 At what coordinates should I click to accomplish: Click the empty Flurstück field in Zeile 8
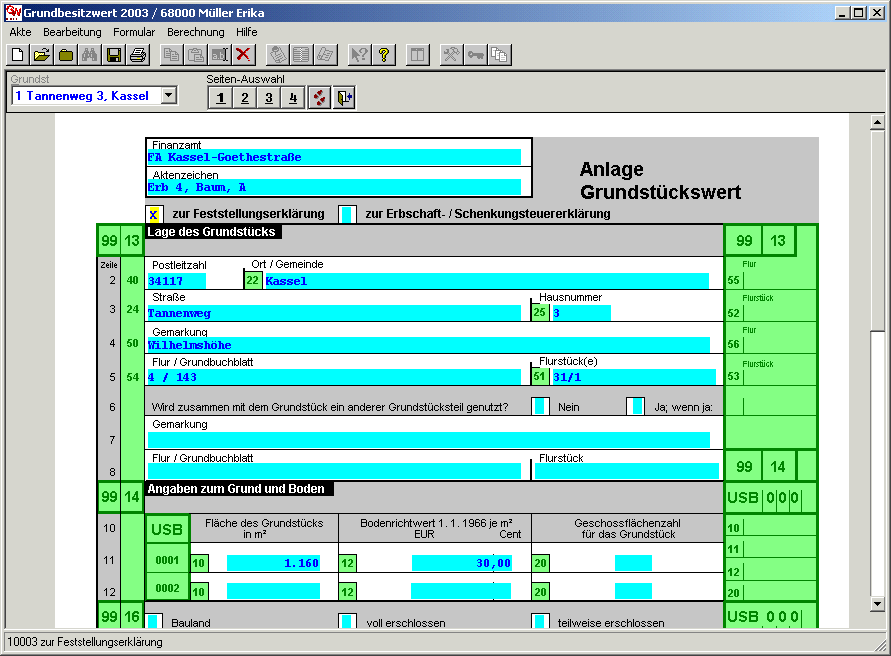[627, 471]
